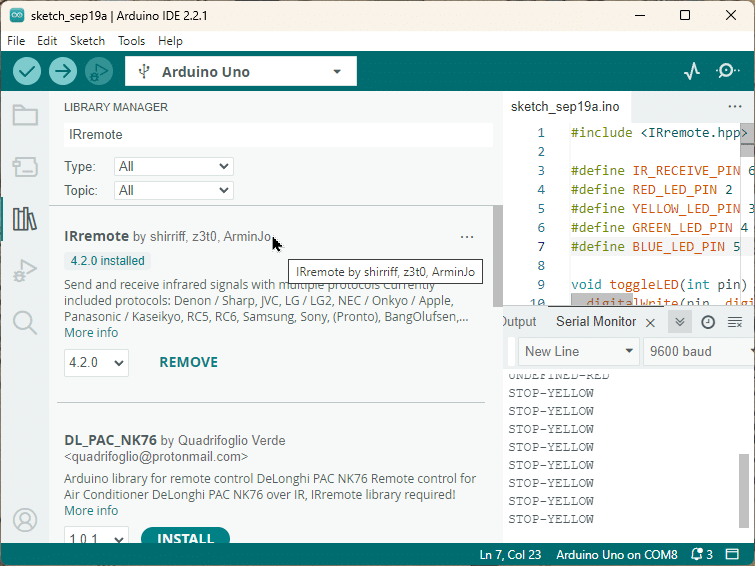755x566 pixels.
Task: Start debugging with the debug toolbar button
Action: click(x=99, y=71)
